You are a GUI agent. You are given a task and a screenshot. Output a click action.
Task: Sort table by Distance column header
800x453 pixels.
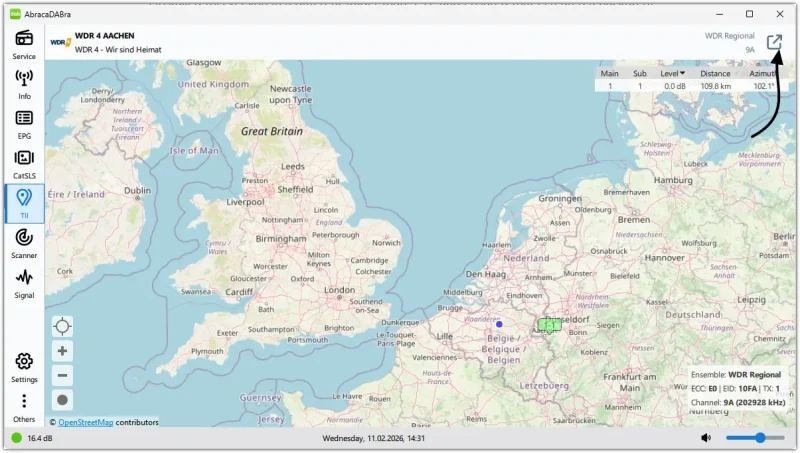coord(715,73)
